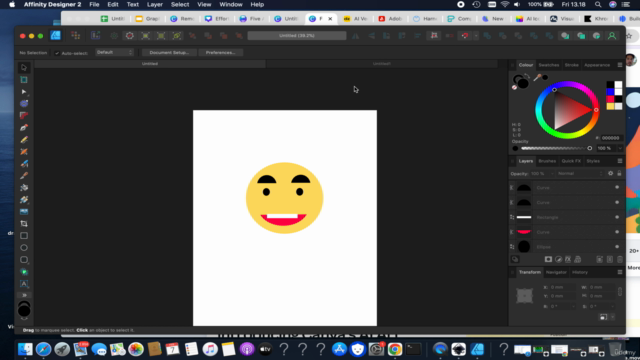The width and height of the screenshot is (640, 360).
Task: Select the Rounded Rectangle tool
Action: 24,260
